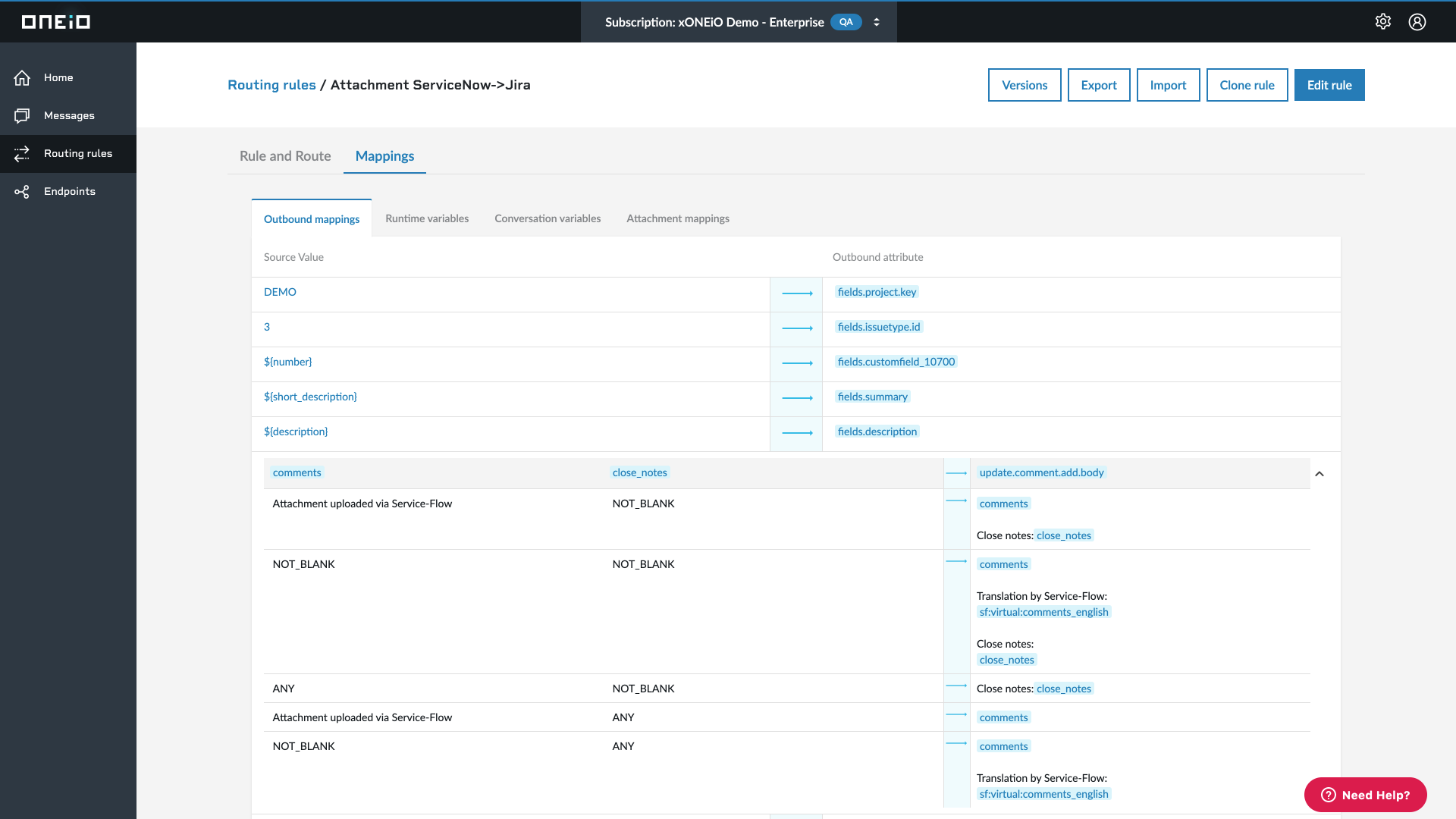
Task: Click the fields.description attribute
Action: (x=877, y=431)
